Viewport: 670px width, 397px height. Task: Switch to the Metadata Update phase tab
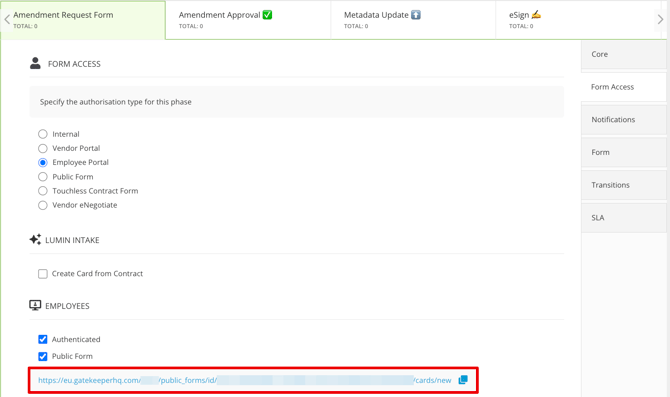tap(413, 20)
